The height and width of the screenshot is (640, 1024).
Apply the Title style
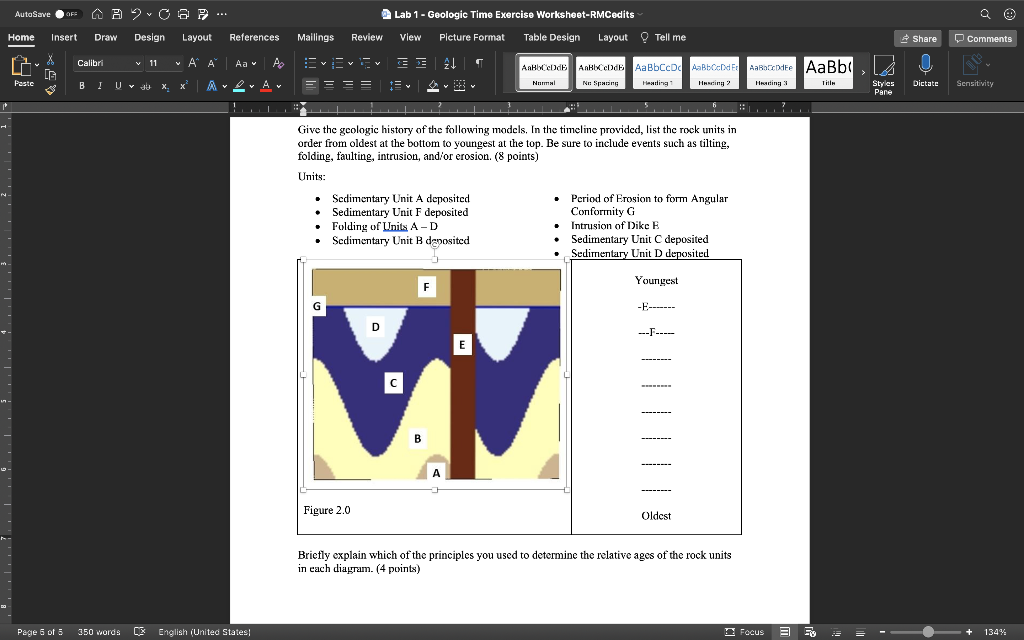pyautogui.click(x=828, y=72)
